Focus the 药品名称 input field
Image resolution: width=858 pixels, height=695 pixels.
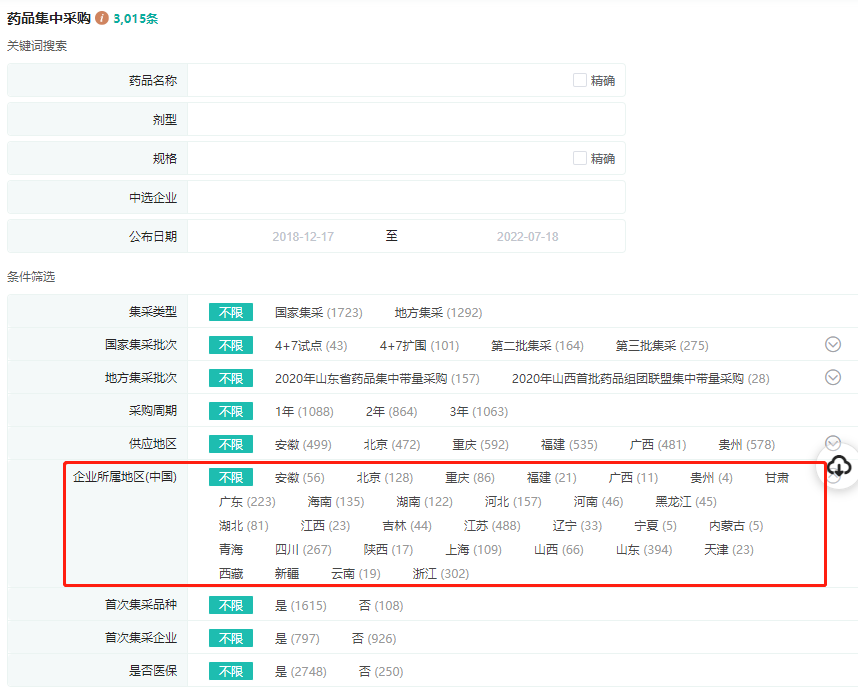[378, 80]
